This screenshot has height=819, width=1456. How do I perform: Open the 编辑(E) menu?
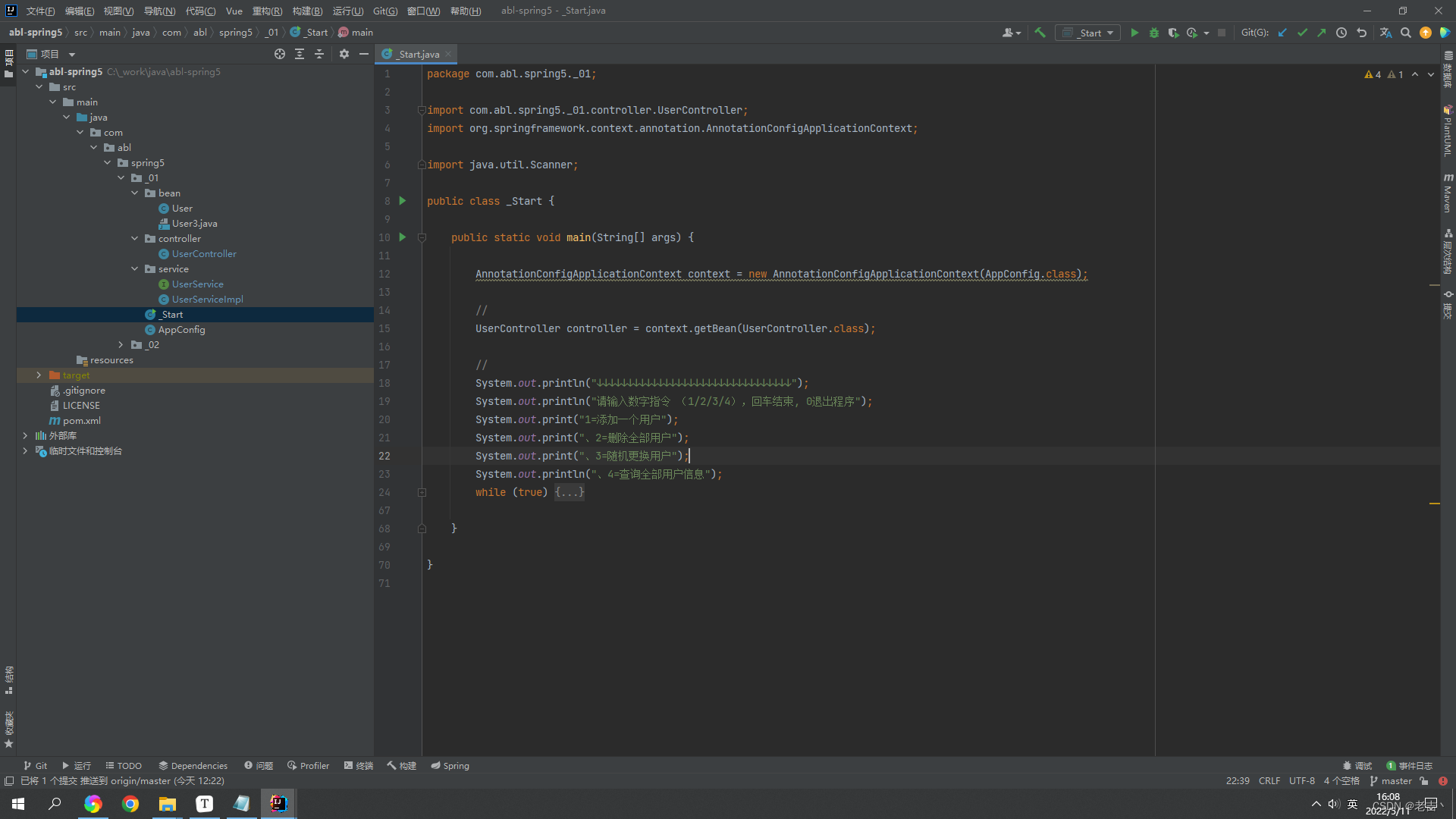click(x=80, y=11)
